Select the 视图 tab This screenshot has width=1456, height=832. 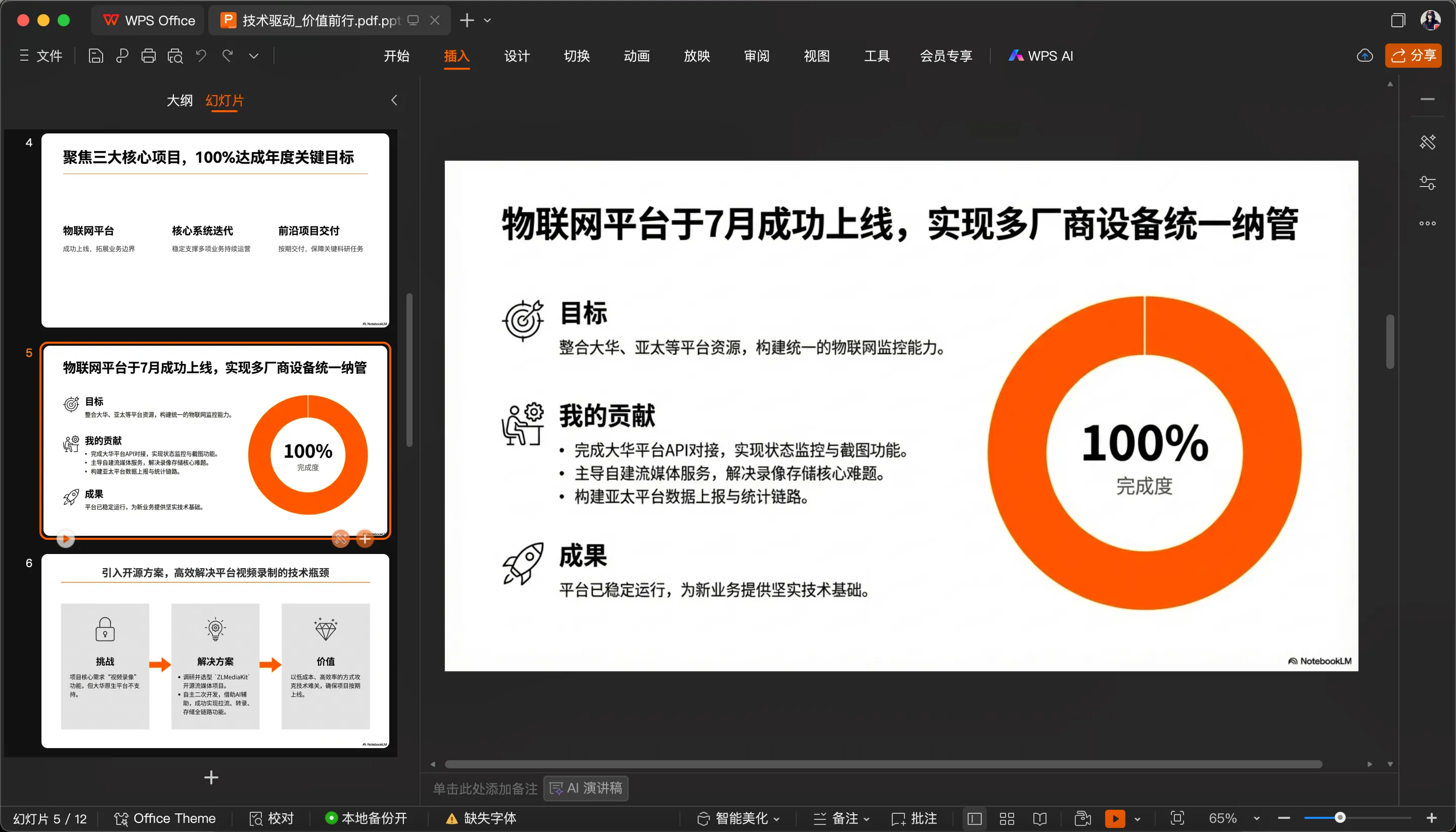coord(816,56)
